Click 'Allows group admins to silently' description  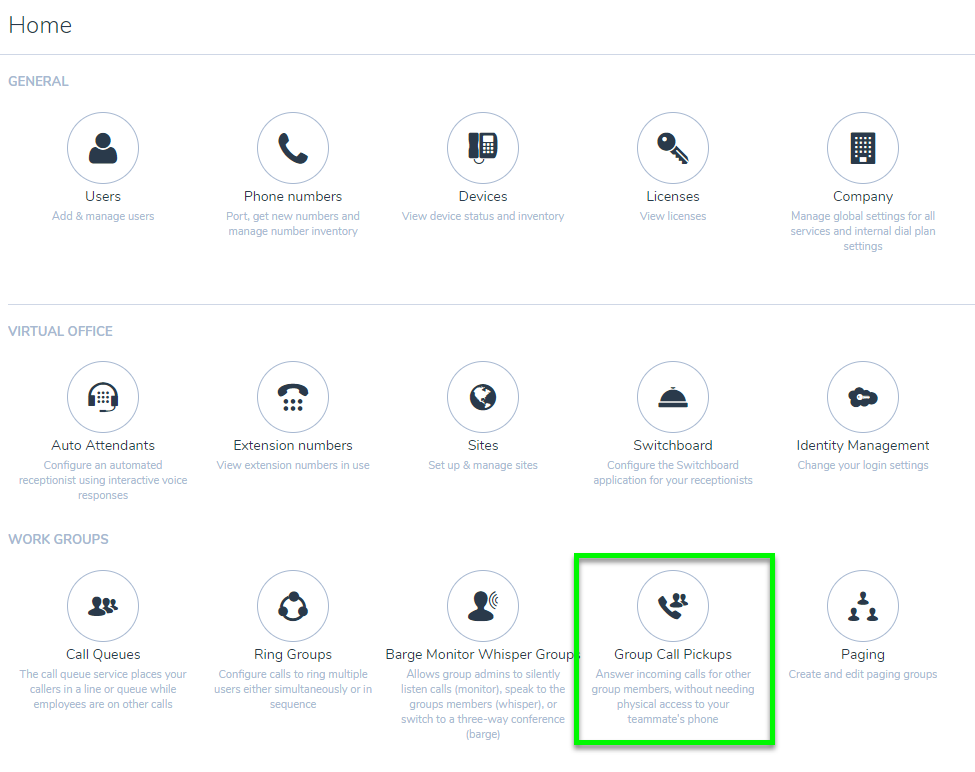(x=483, y=704)
